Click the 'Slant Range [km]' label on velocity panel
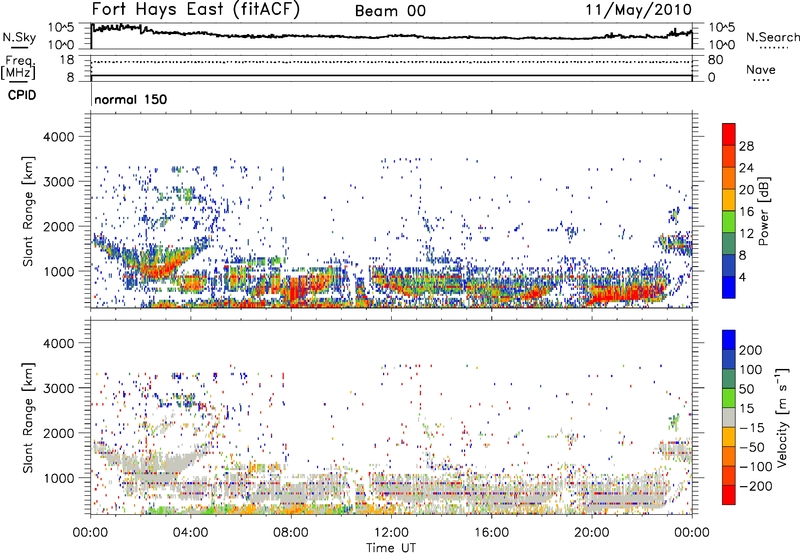The width and height of the screenshot is (800, 554). pyautogui.click(x=28, y=417)
